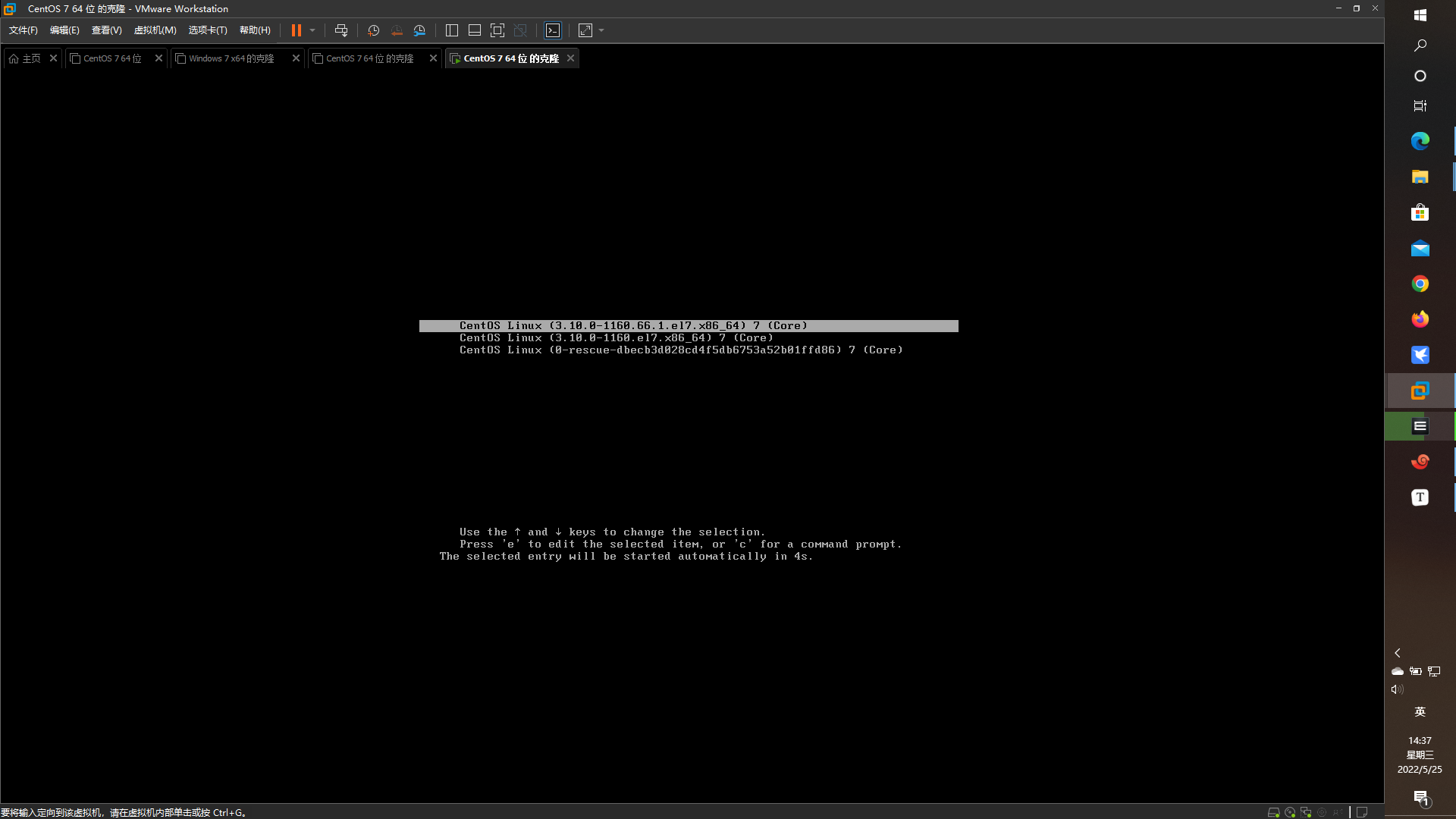The width and height of the screenshot is (1456, 819).
Task: Click the hard disk status icon
Action: [1273, 812]
